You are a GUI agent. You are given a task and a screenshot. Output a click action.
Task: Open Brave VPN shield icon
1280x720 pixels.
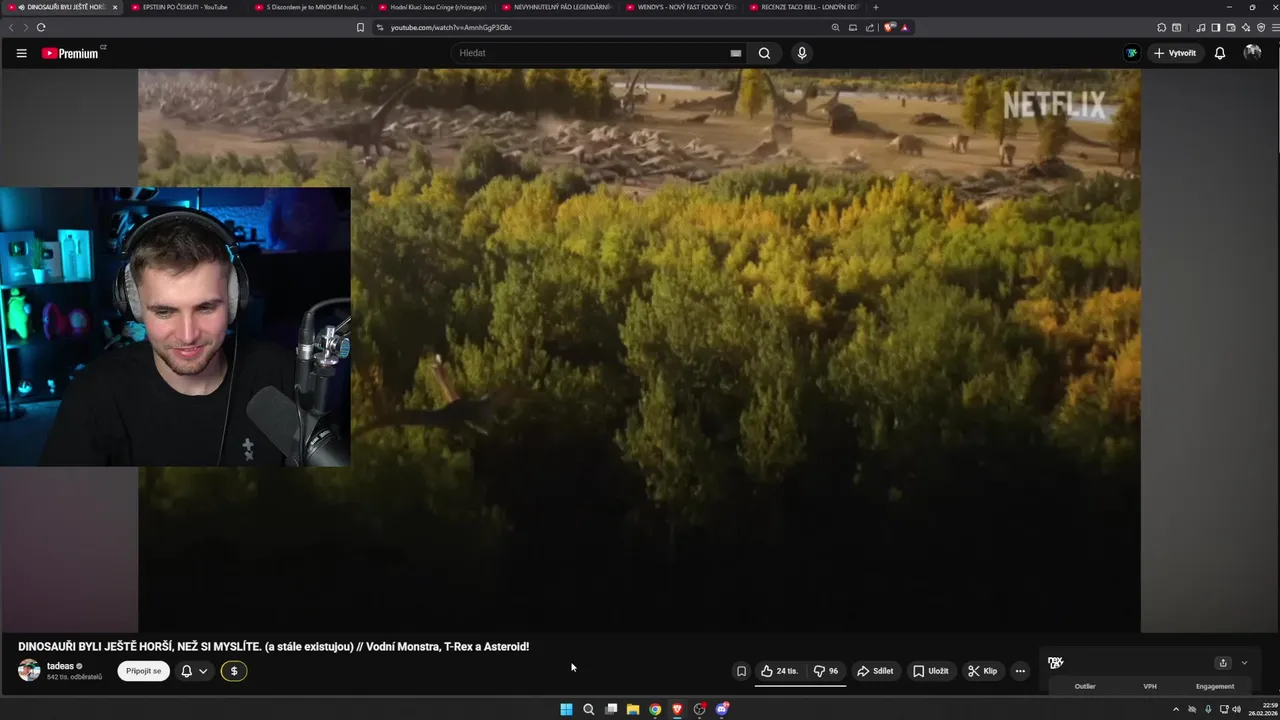(x=1260, y=27)
